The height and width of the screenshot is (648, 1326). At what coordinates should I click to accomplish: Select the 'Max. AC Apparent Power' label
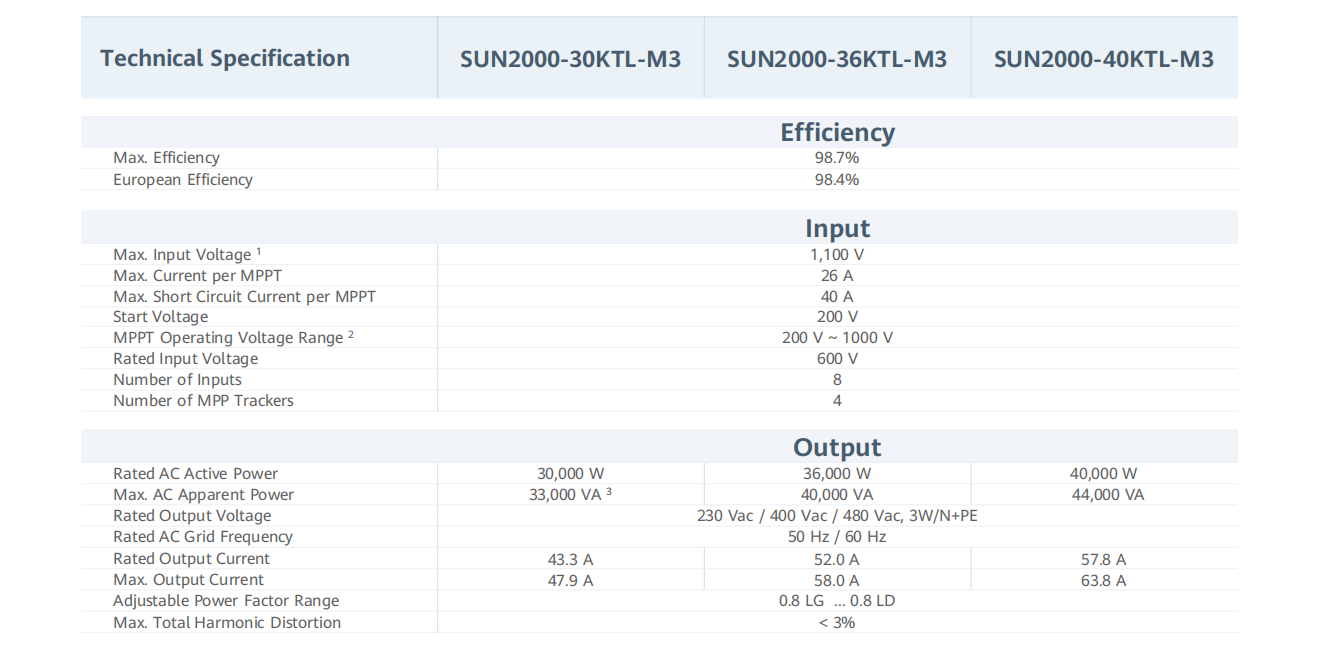(203, 495)
